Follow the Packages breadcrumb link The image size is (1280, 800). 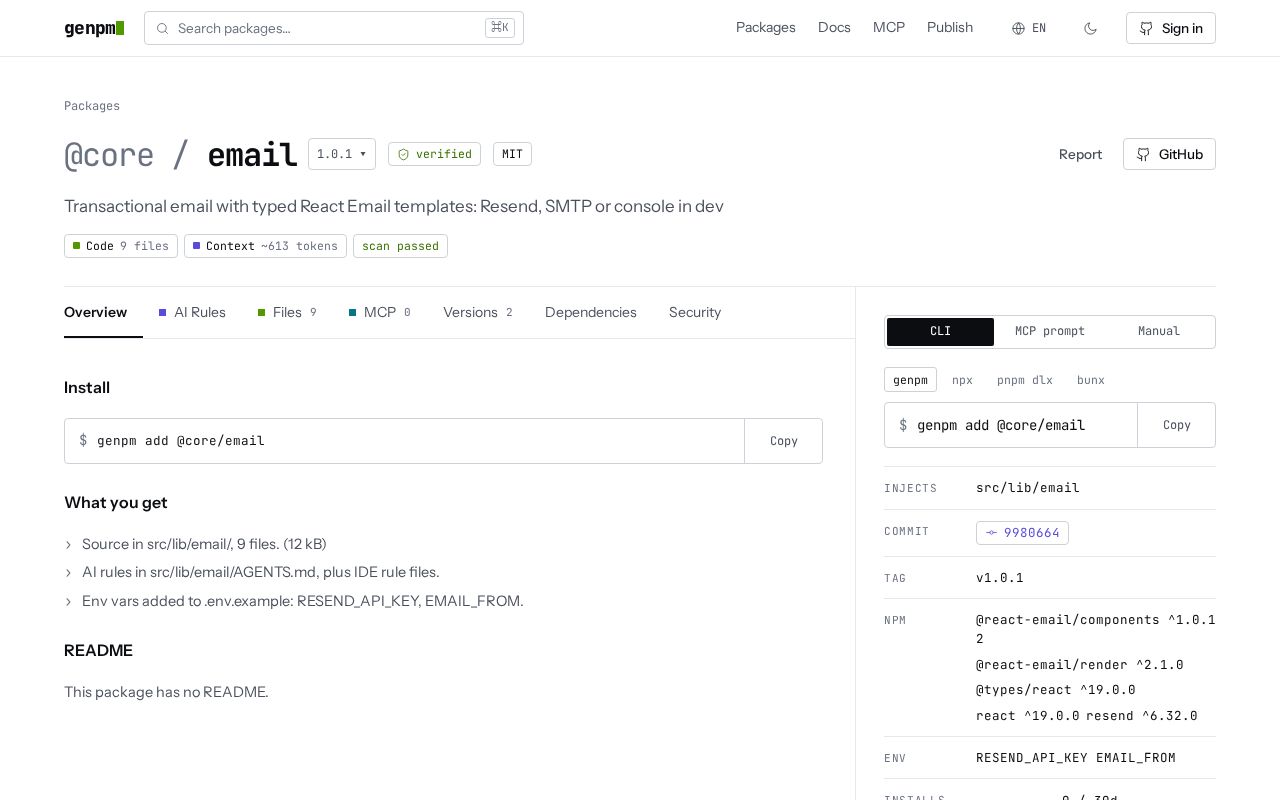(x=92, y=106)
